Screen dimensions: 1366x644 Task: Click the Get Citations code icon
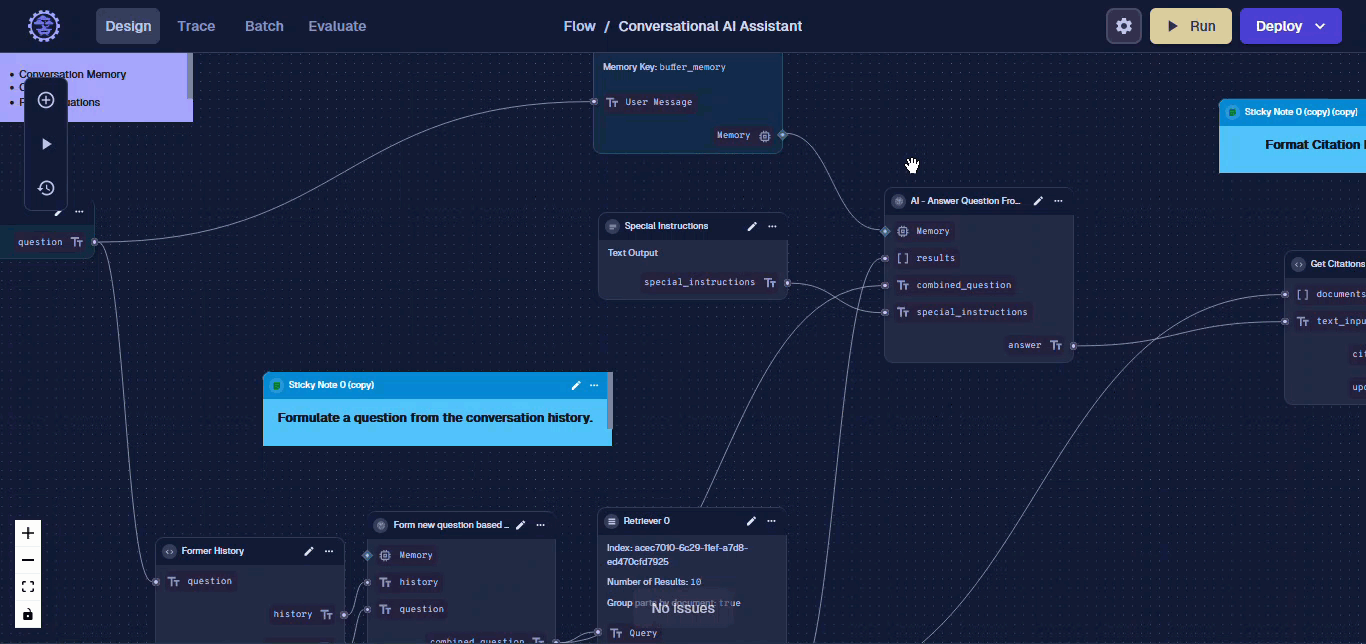pos(1298,264)
